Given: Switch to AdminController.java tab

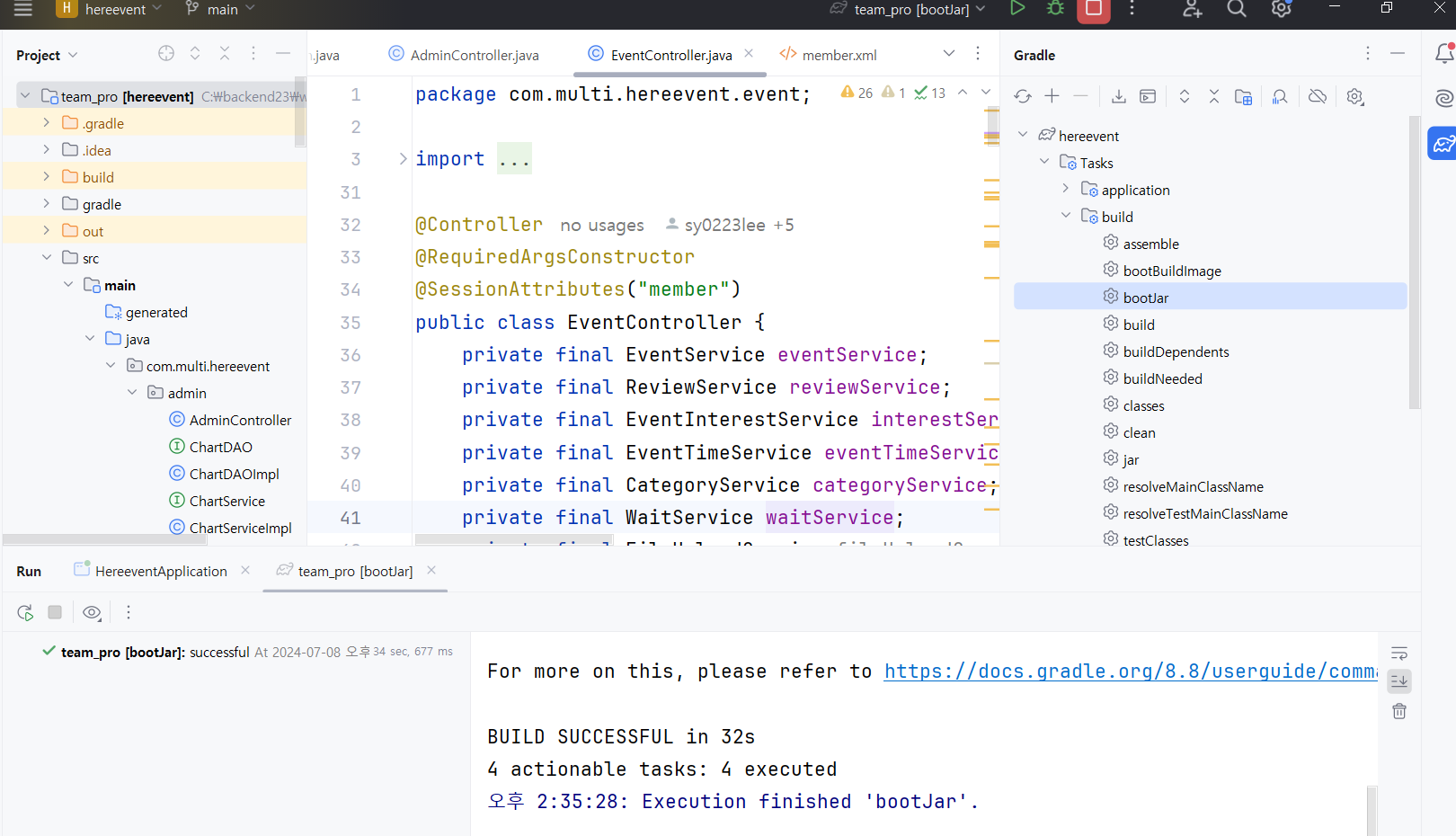Looking at the screenshot, I should 464,55.
